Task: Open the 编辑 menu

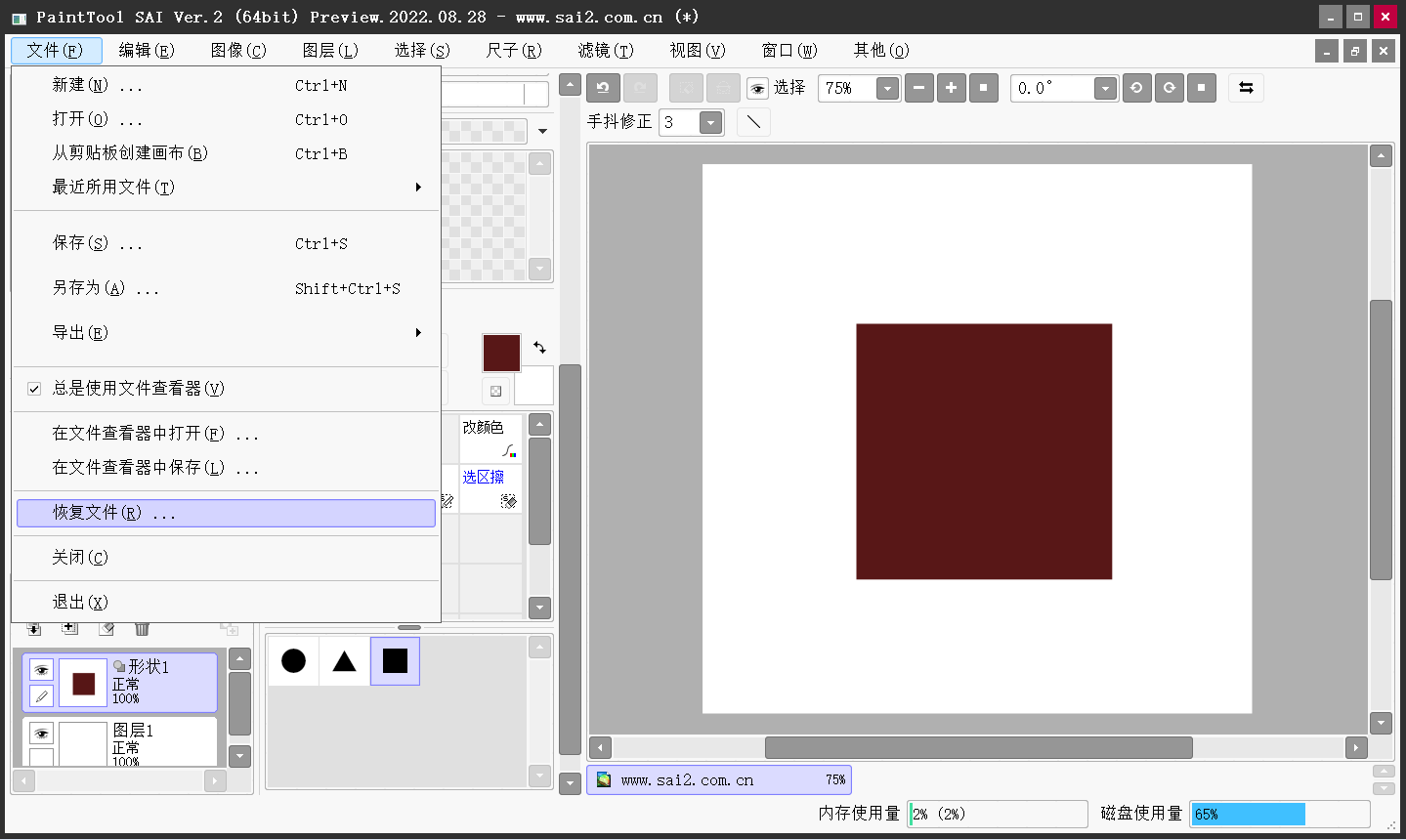Action: click(x=147, y=51)
